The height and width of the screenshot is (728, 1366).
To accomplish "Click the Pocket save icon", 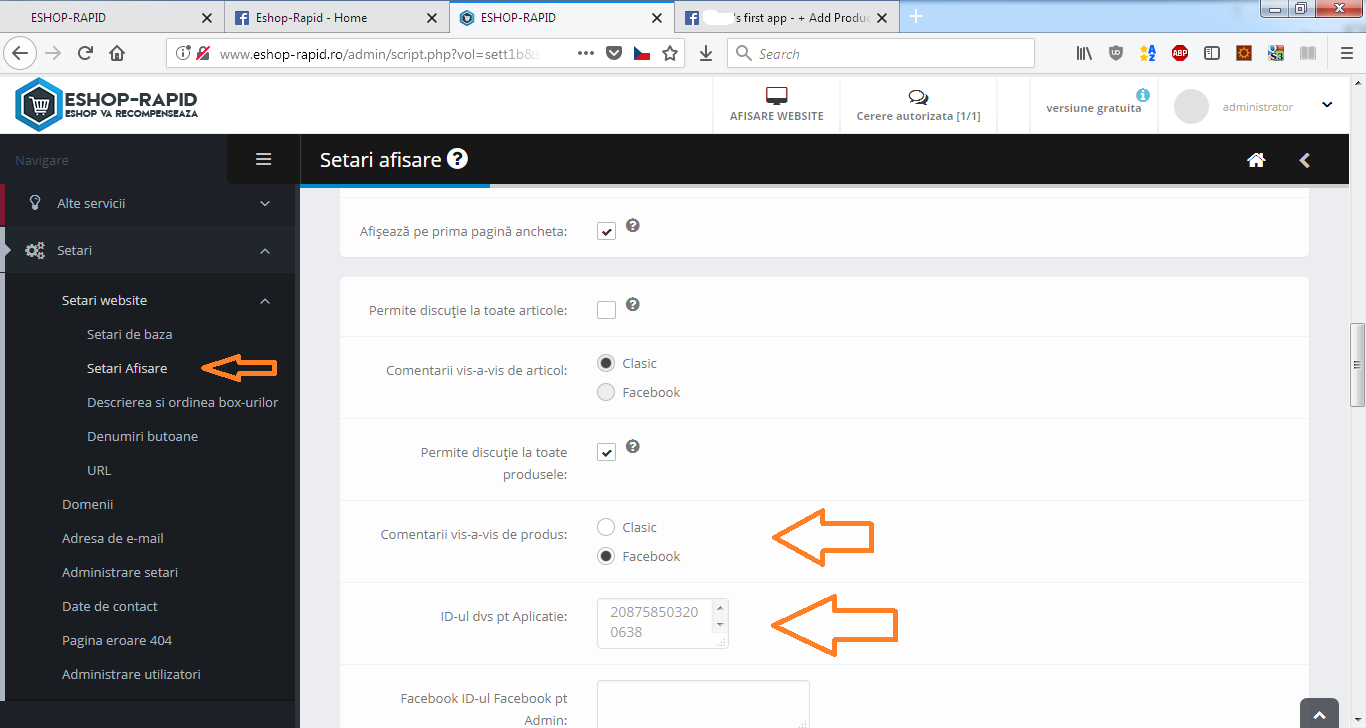I will tap(615, 54).
